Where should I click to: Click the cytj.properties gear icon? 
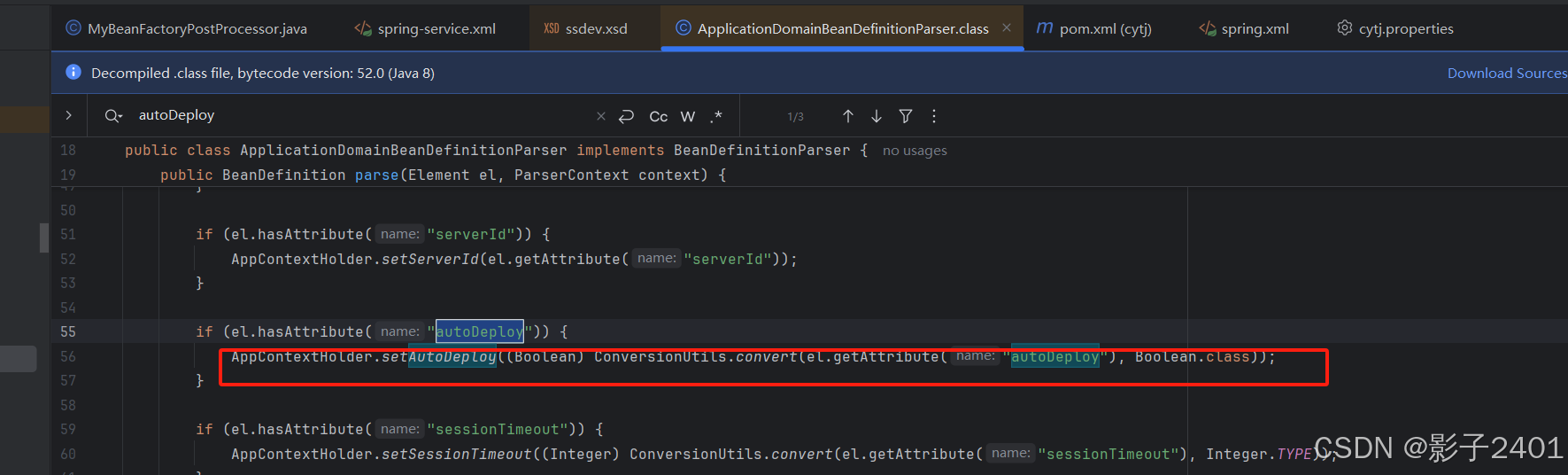[x=1345, y=28]
